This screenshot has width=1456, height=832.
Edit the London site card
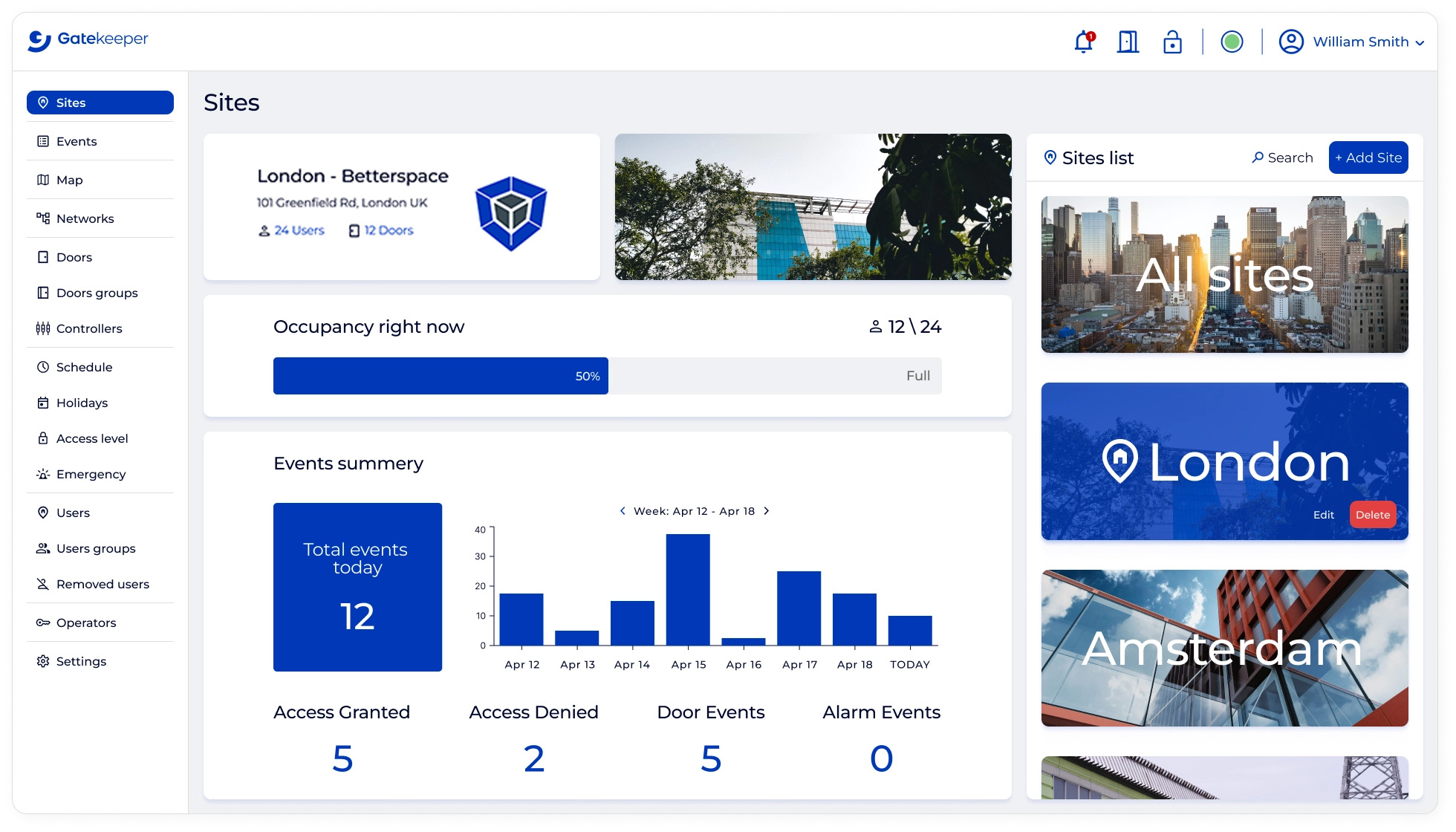1323,515
